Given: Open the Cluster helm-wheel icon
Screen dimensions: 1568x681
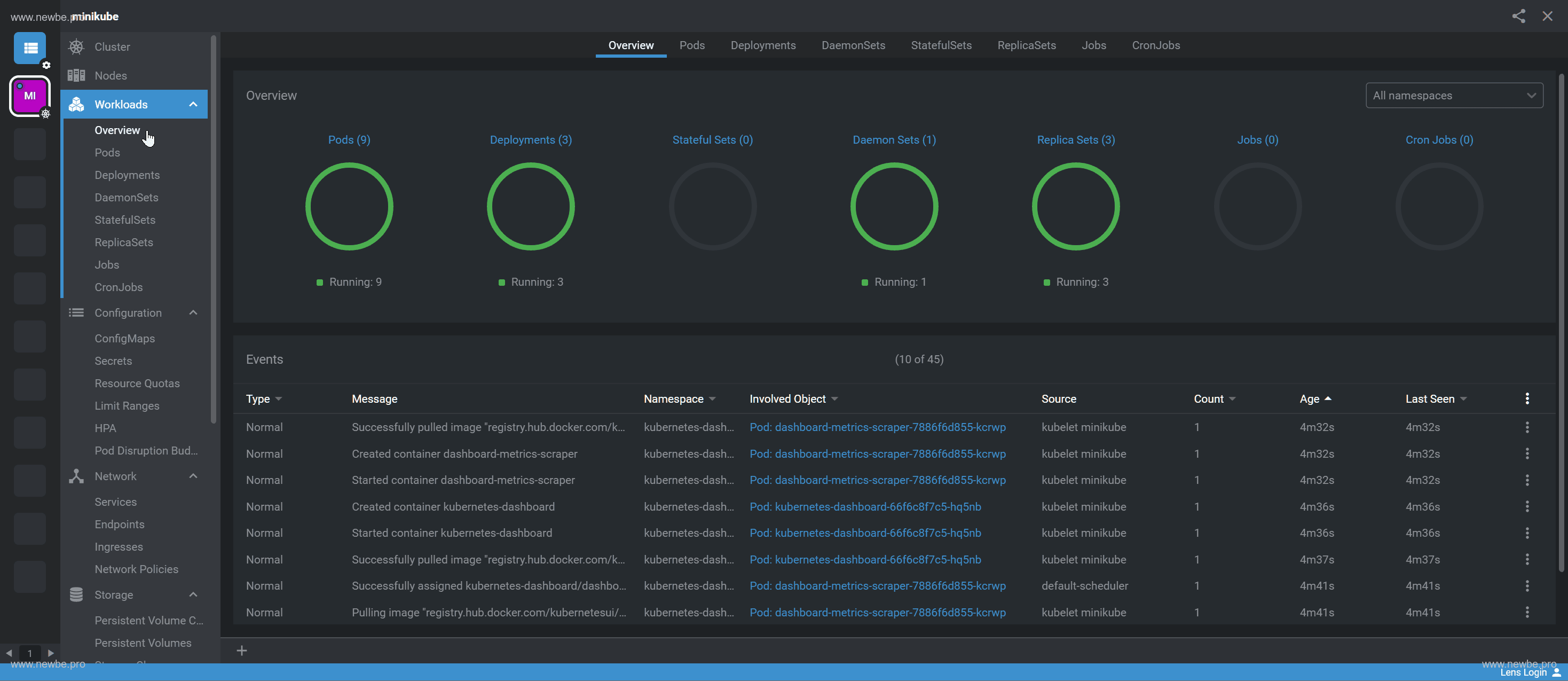Looking at the screenshot, I should (x=76, y=47).
